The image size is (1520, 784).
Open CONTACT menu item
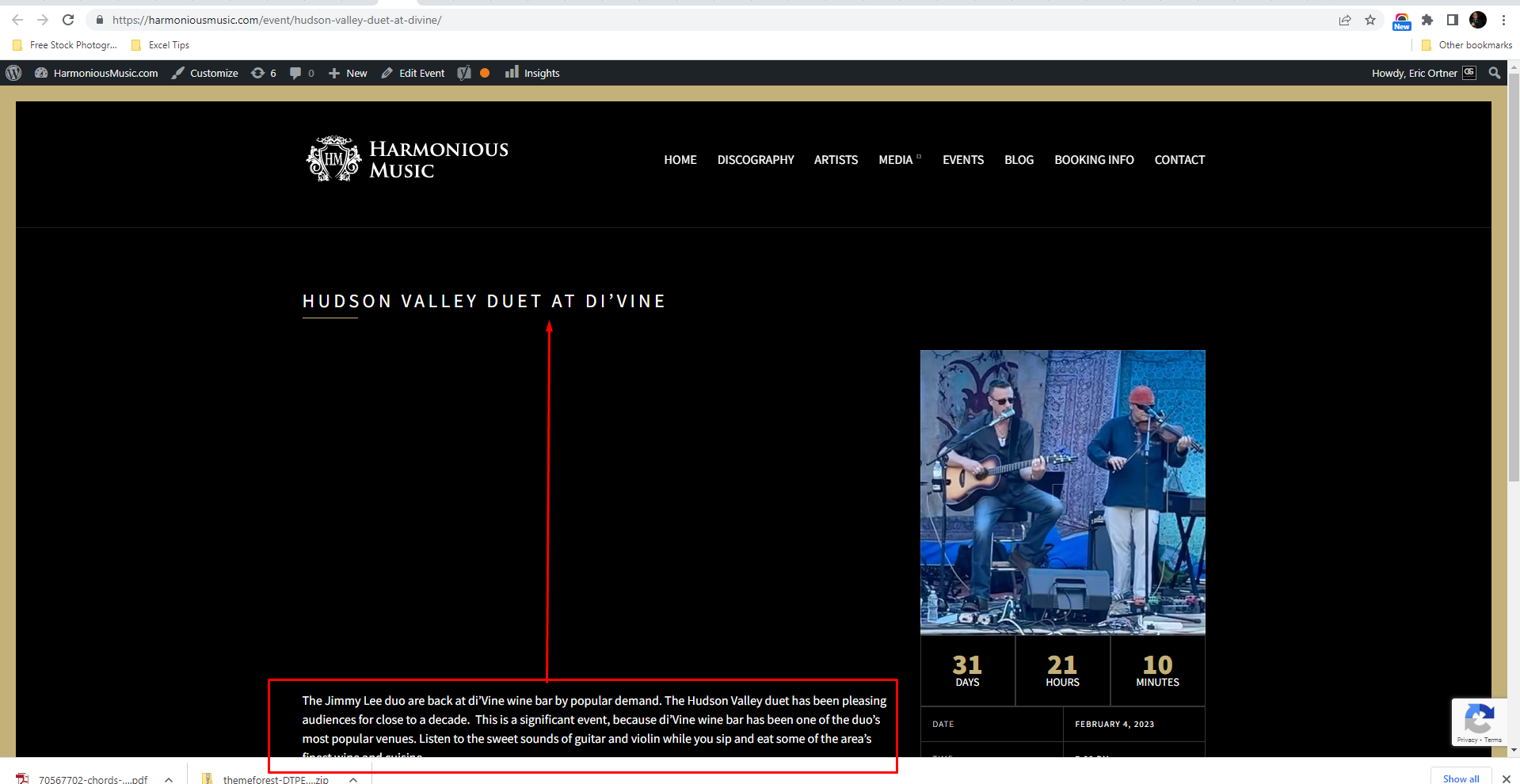1179,160
